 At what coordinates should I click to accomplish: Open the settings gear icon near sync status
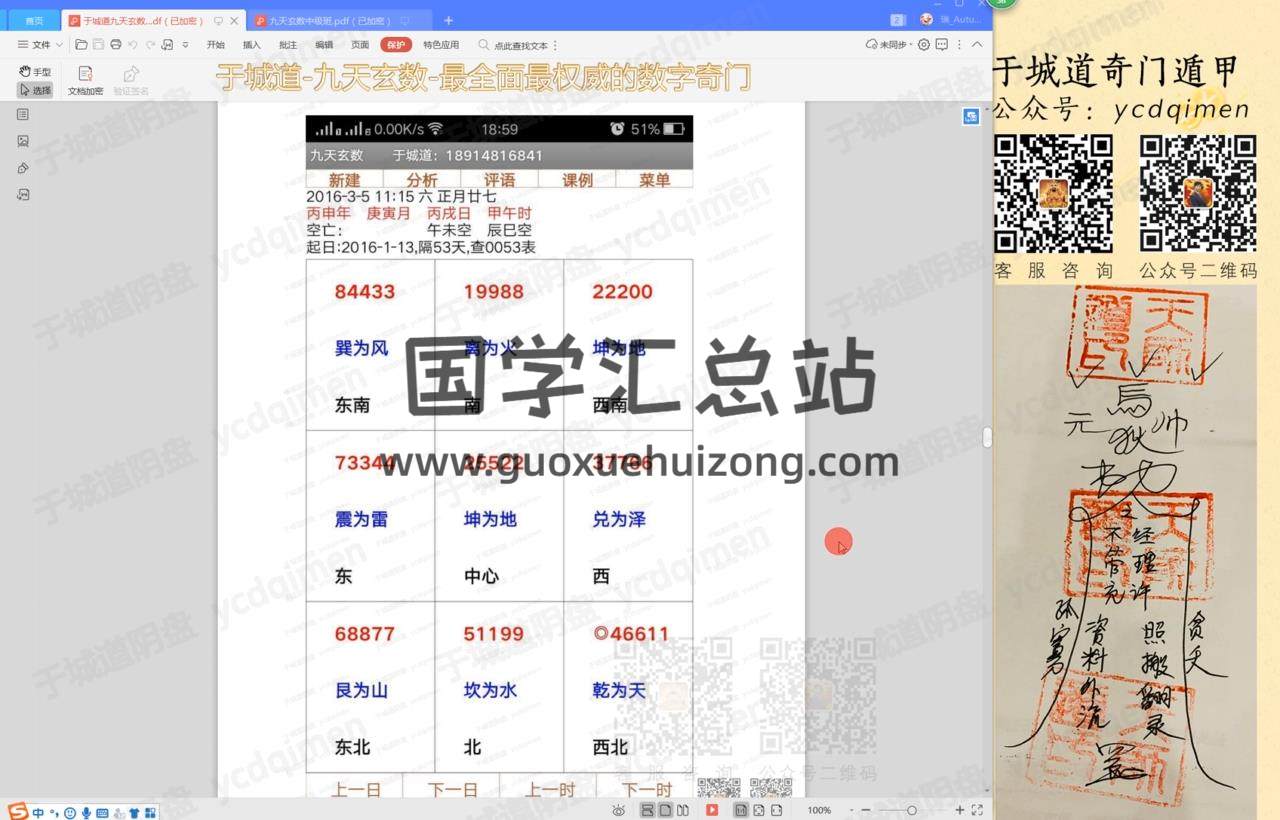point(923,45)
